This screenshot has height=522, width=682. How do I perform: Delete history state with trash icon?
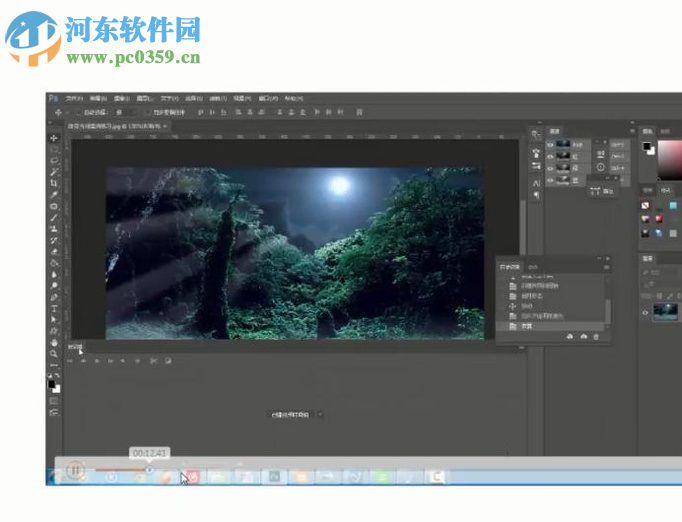point(596,337)
